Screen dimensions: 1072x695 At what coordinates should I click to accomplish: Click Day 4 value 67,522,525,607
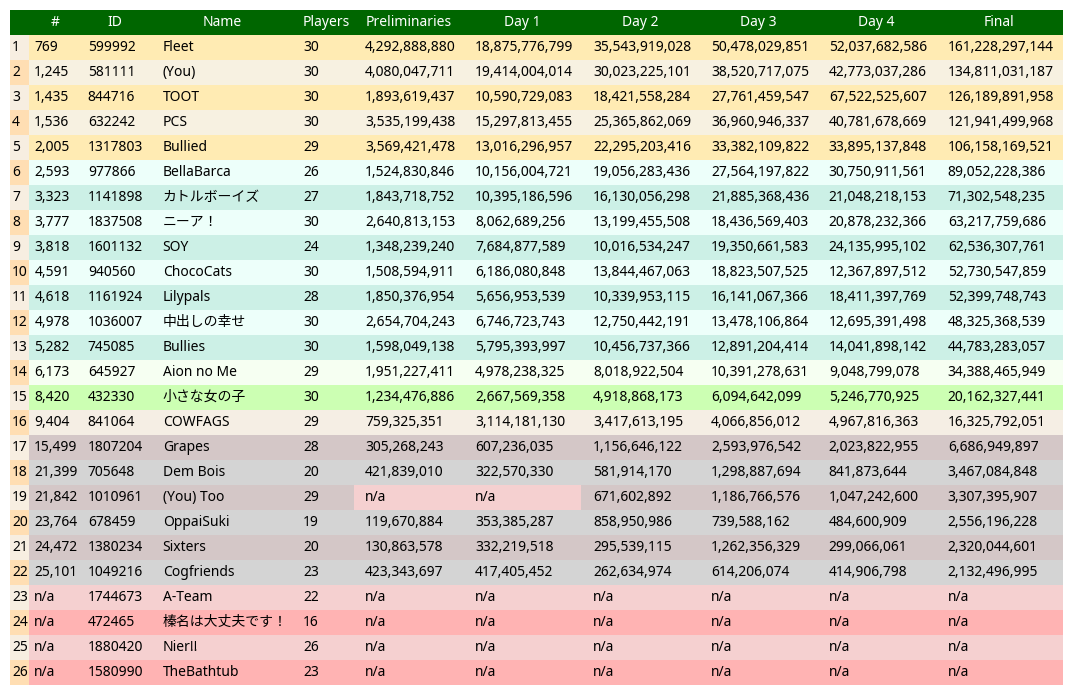pyautogui.click(x=878, y=96)
